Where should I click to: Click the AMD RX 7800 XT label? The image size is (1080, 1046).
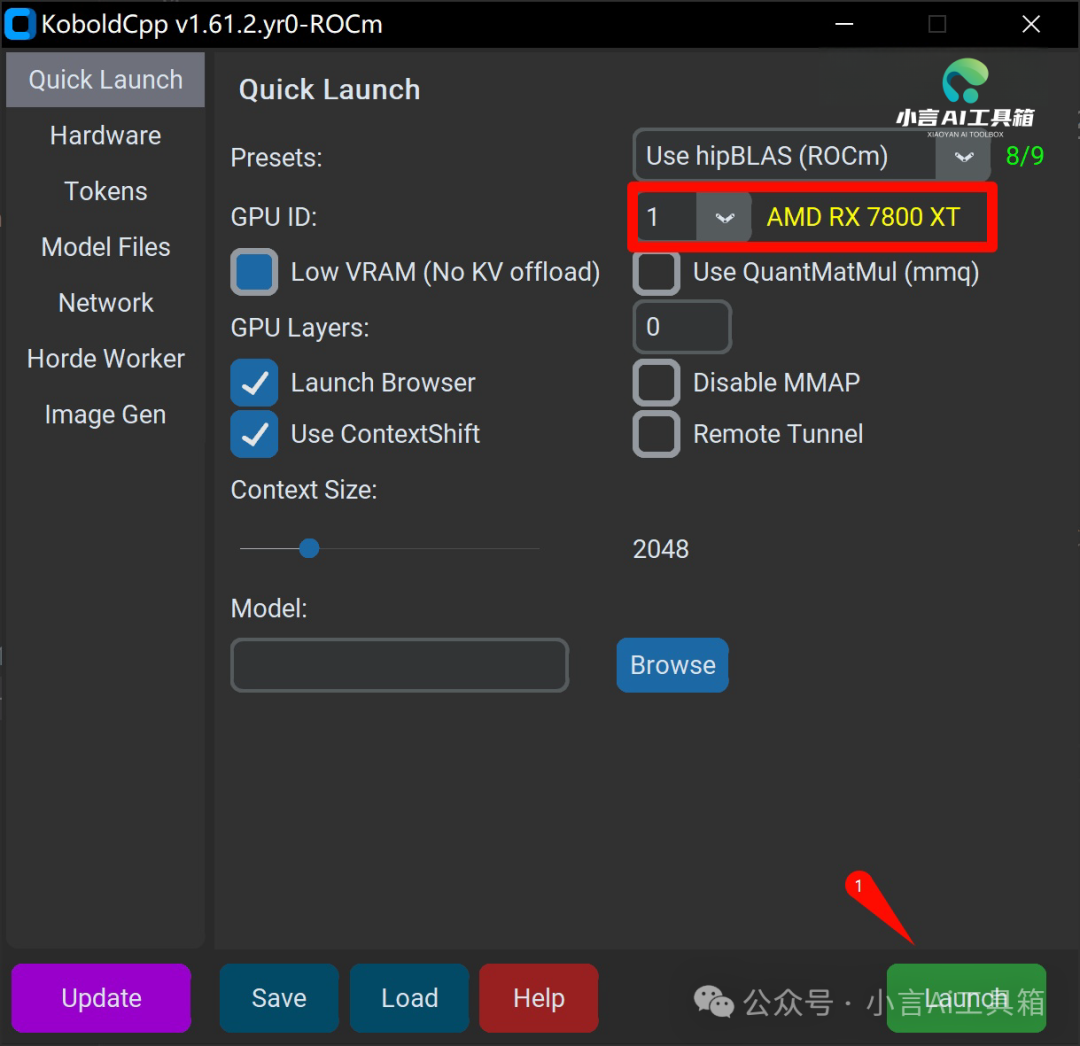863,218
